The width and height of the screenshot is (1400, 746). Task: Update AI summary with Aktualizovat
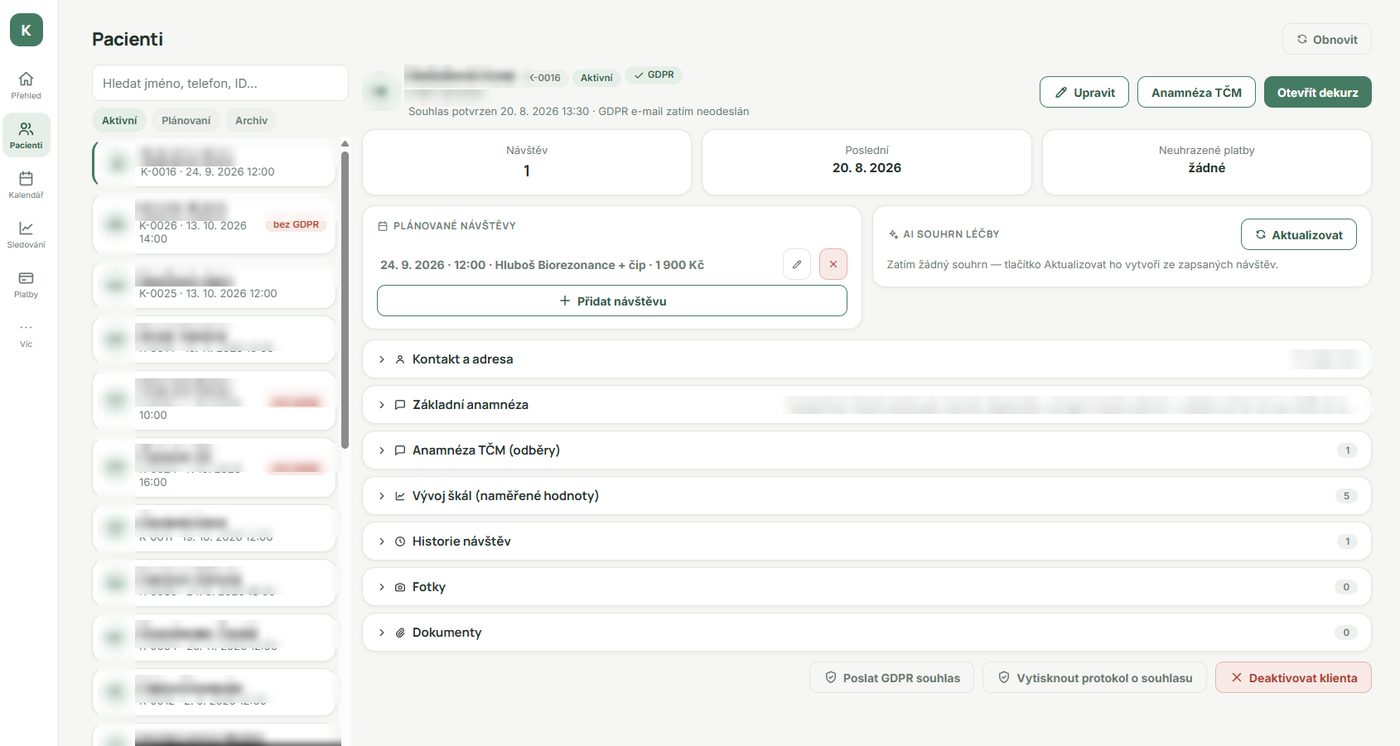coord(1299,234)
